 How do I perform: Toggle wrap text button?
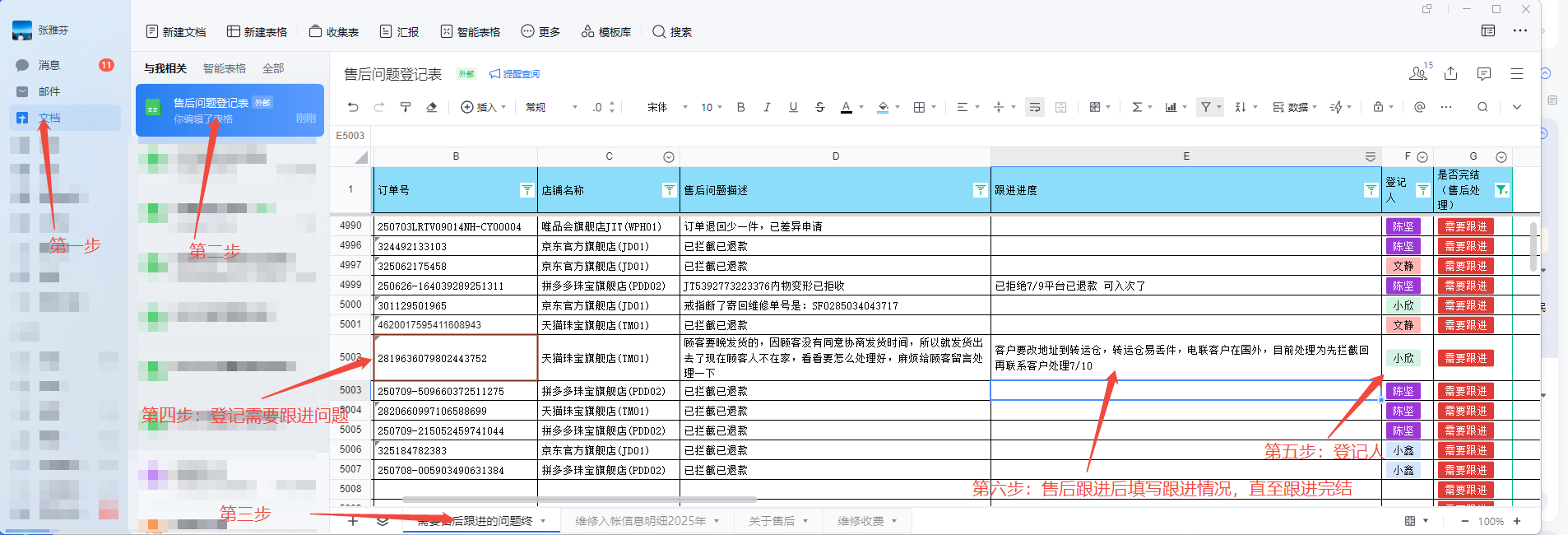point(1035,107)
